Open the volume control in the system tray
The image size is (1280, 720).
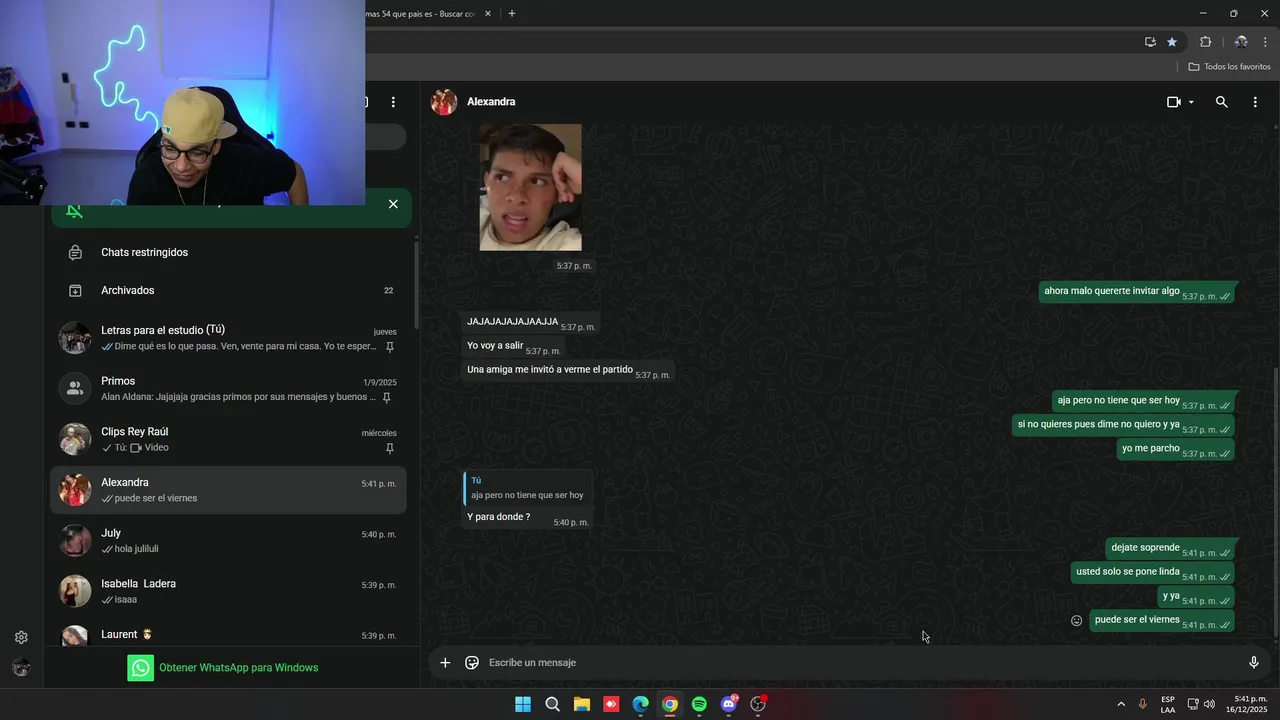point(1209,704)
